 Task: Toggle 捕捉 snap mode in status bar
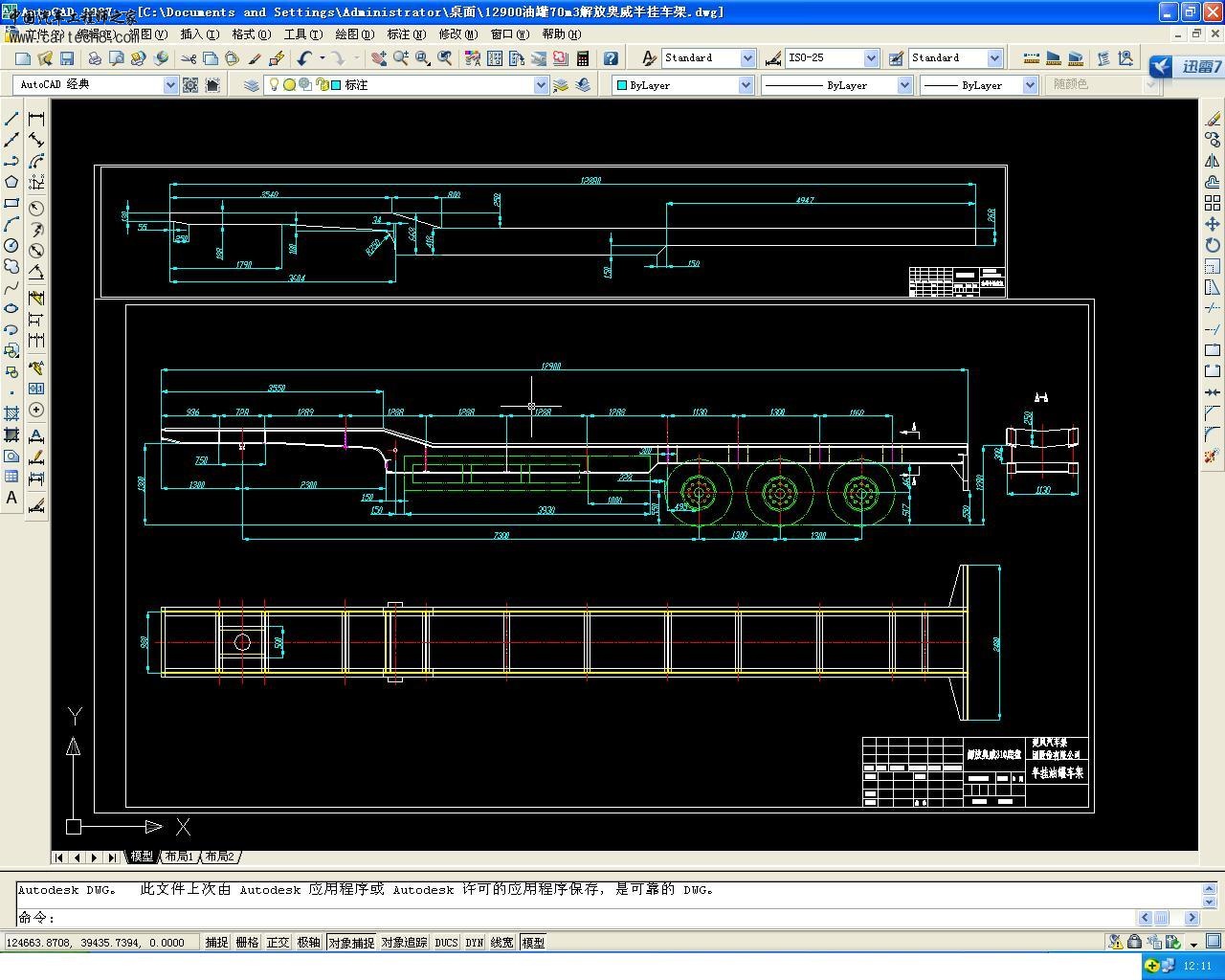point(216,943)
